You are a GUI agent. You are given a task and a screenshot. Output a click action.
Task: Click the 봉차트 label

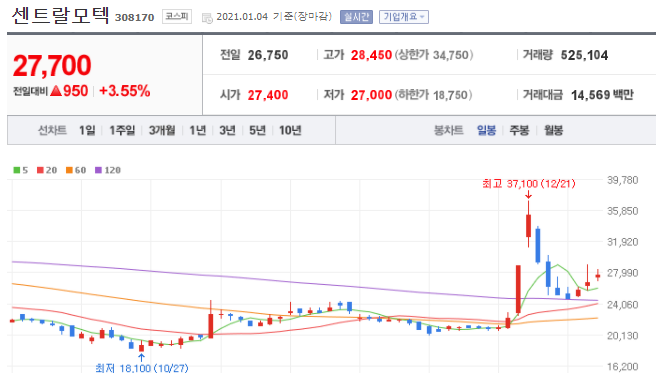(448, 130)
